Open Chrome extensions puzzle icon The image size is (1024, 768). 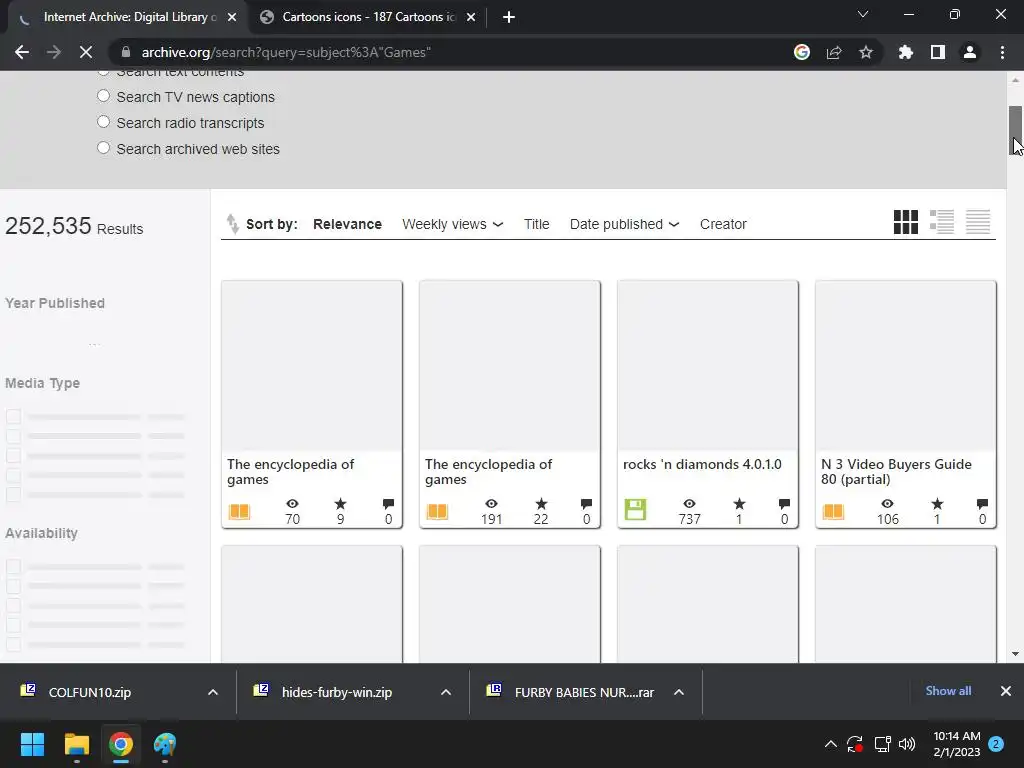click(906, 52)
